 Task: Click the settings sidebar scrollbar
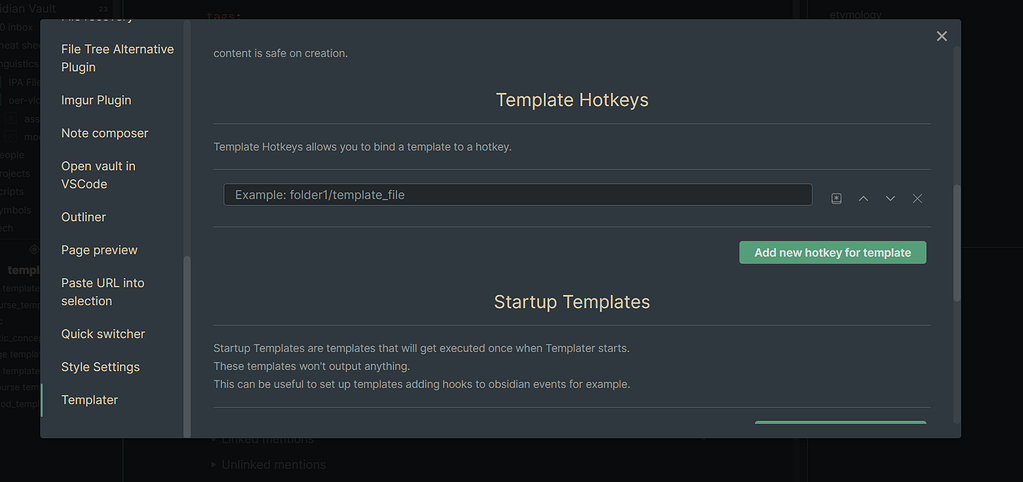(187, 346)
